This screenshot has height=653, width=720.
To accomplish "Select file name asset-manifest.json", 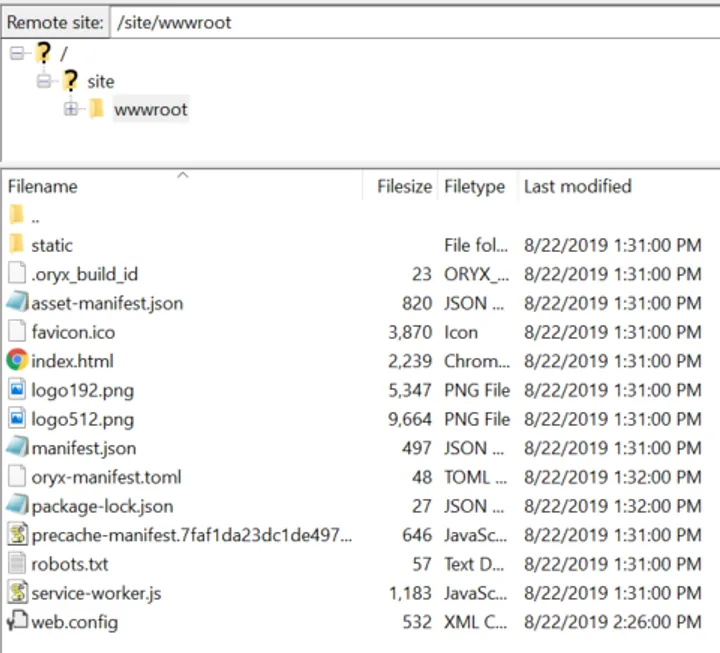I will click(107, 303).
